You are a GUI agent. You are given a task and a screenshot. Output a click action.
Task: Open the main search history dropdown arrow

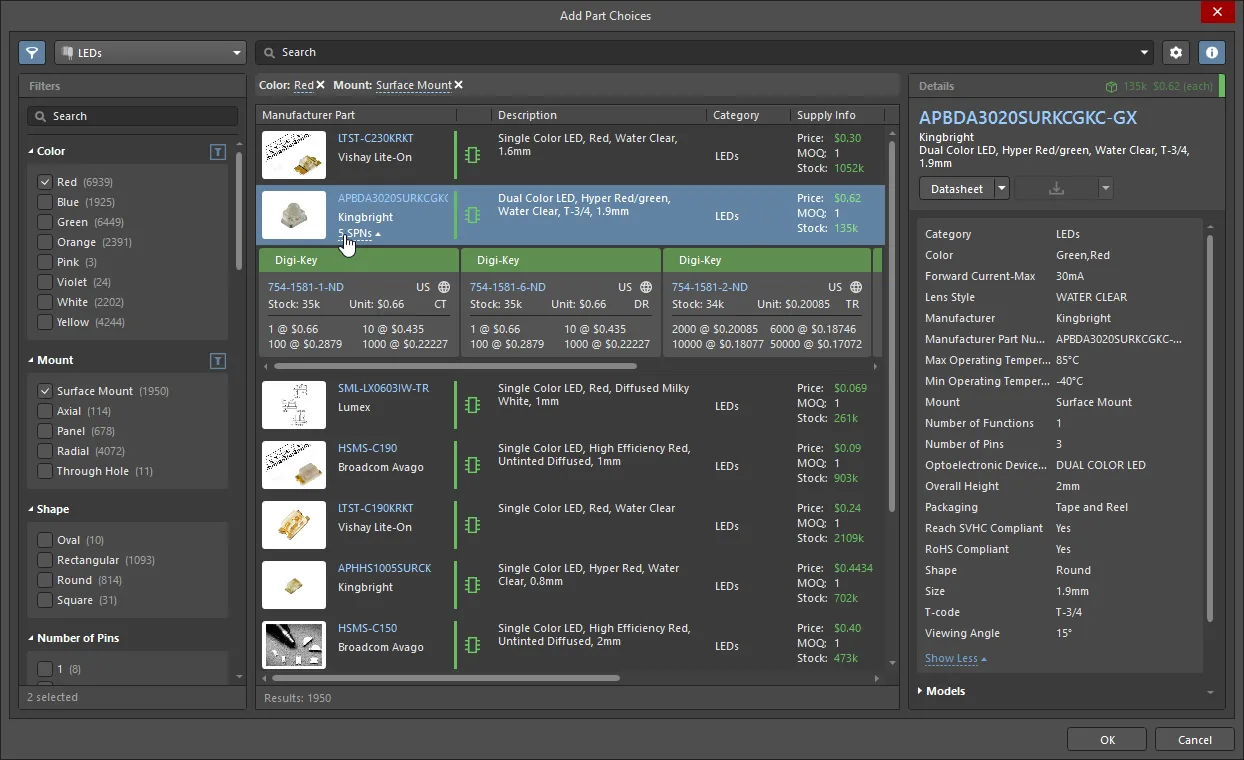(x=1145, y=52)
